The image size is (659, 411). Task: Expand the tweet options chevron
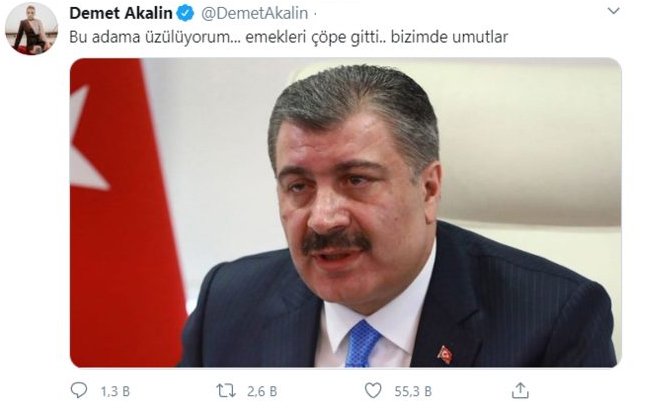tap(614, 11)
